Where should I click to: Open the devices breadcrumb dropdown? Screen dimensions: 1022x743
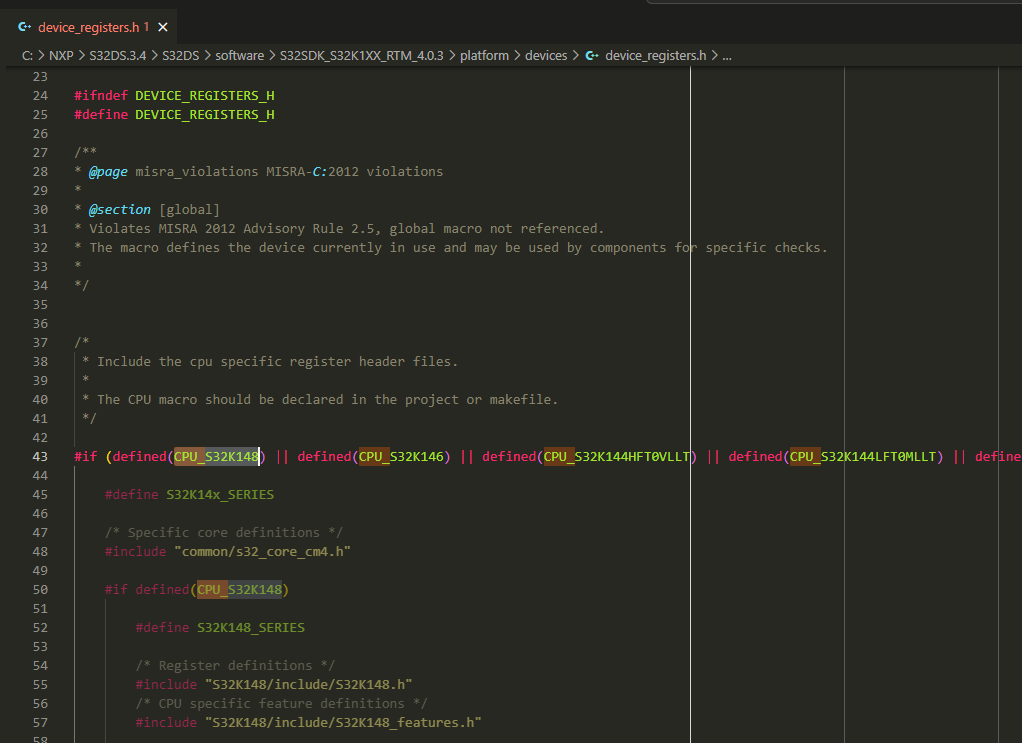click(546, 55)
